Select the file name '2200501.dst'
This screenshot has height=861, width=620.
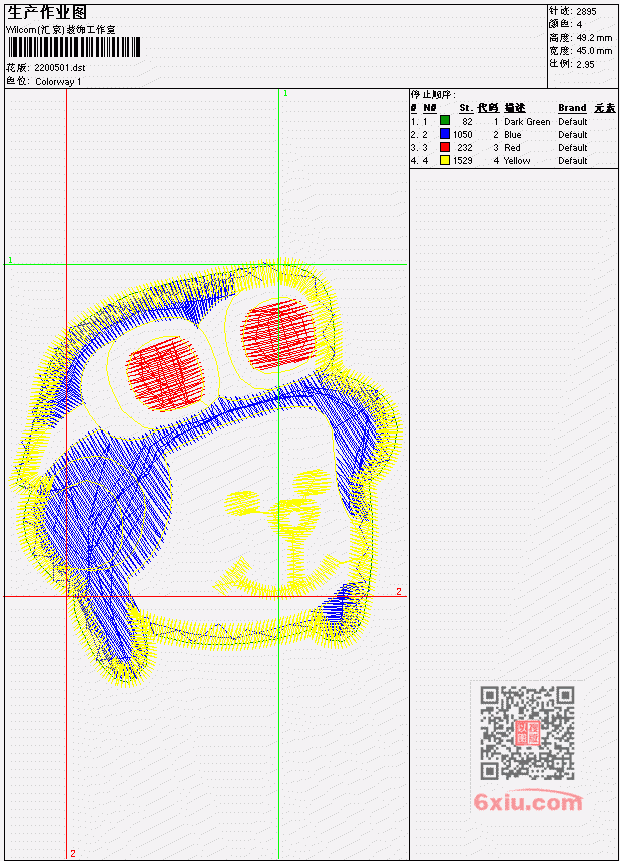tap(60, 68)
